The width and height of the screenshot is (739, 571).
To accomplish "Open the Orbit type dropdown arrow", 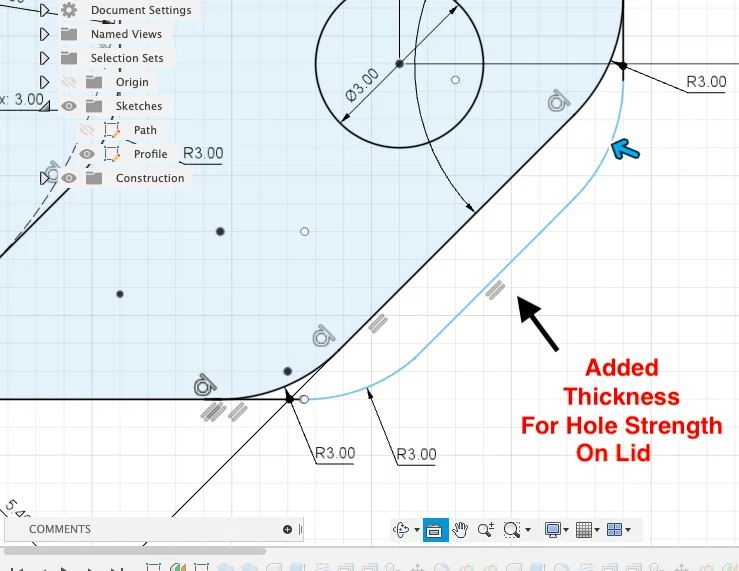I will click(x=417, y=530).
